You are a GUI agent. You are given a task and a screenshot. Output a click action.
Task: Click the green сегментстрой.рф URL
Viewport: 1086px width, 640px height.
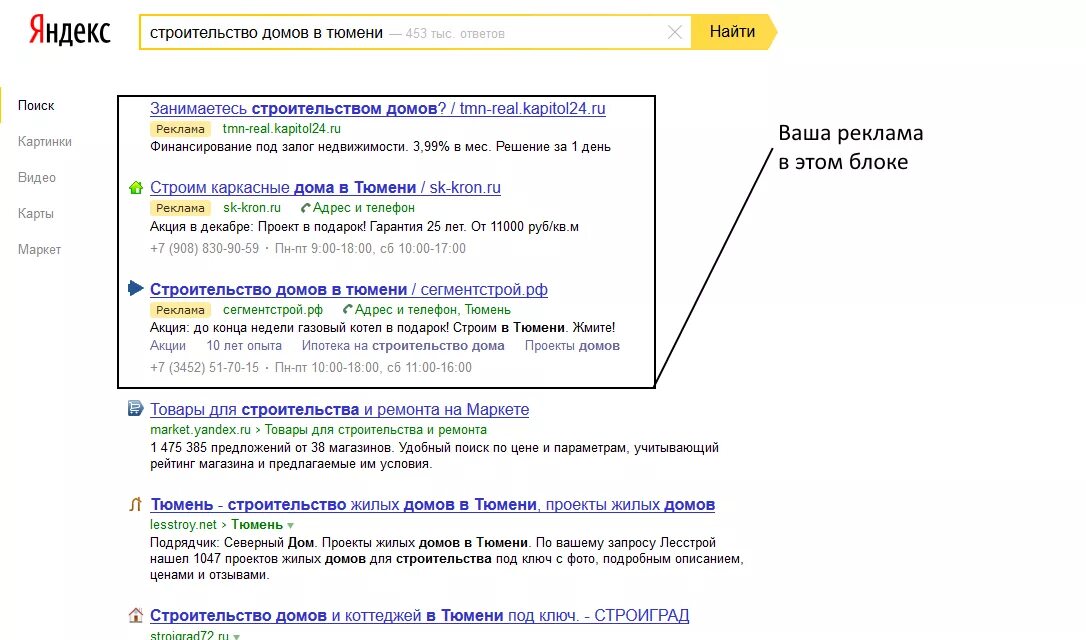tap(273, 310)
